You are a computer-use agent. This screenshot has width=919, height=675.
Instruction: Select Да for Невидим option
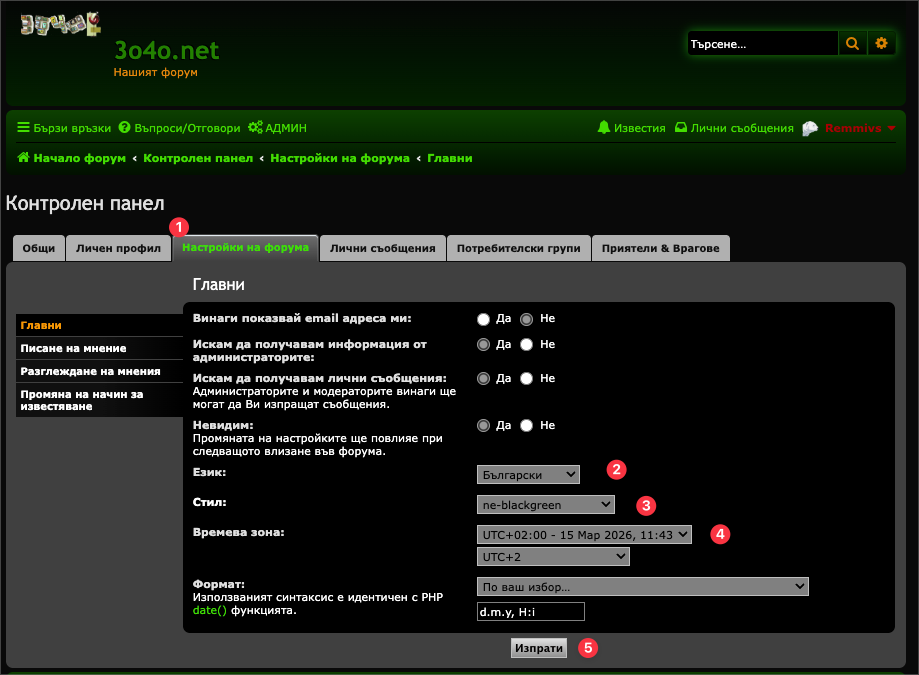[x=483, y=425]
